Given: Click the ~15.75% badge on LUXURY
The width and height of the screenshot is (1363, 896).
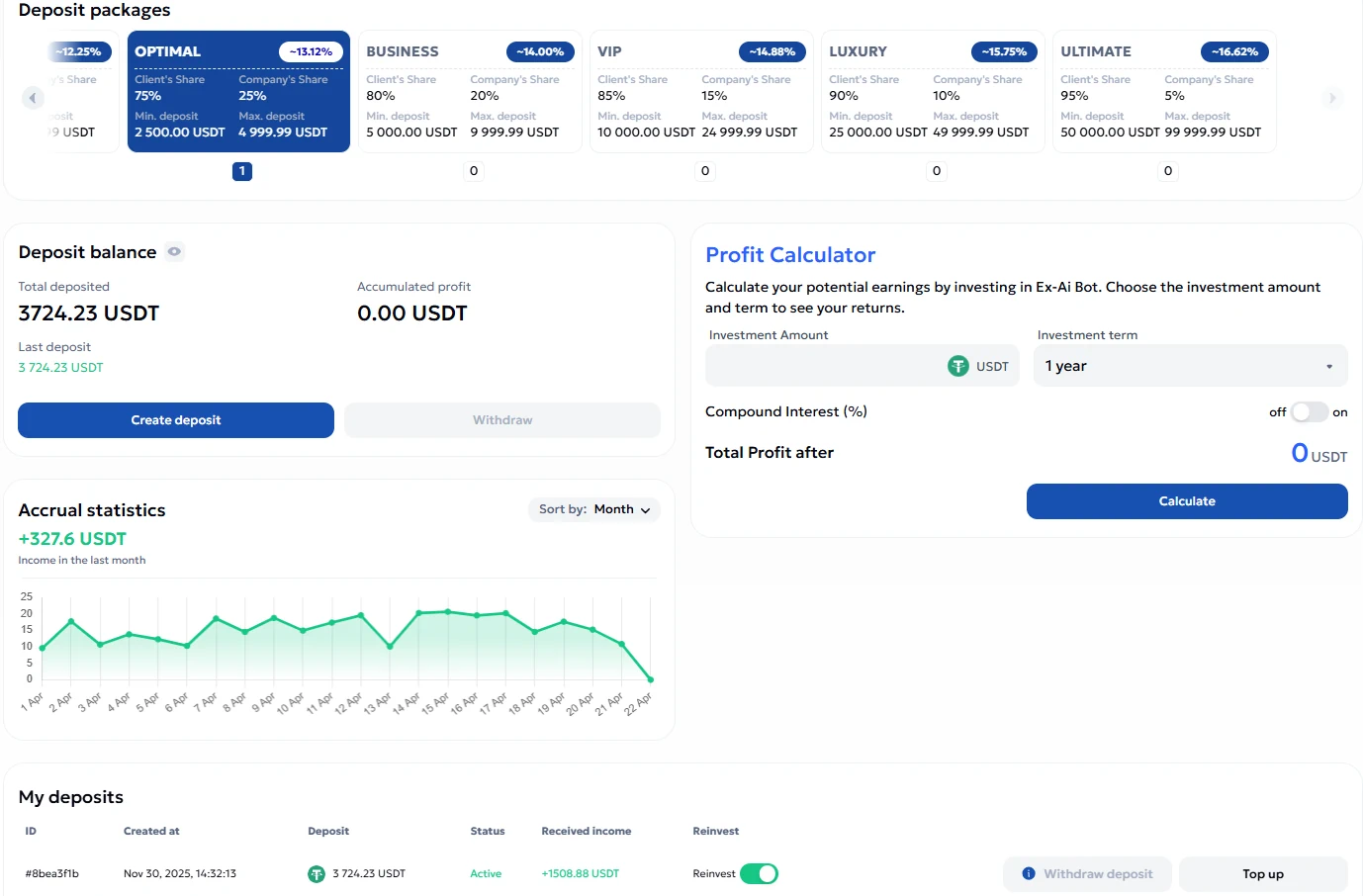Looking at the screenshot, I should pos(1004,51).
